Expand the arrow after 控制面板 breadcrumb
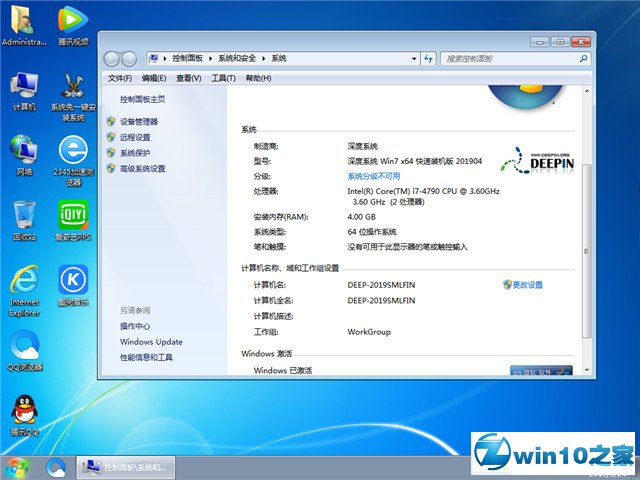Screen dimensions: 640x480 pyautogui.click(x=211, y=59)
